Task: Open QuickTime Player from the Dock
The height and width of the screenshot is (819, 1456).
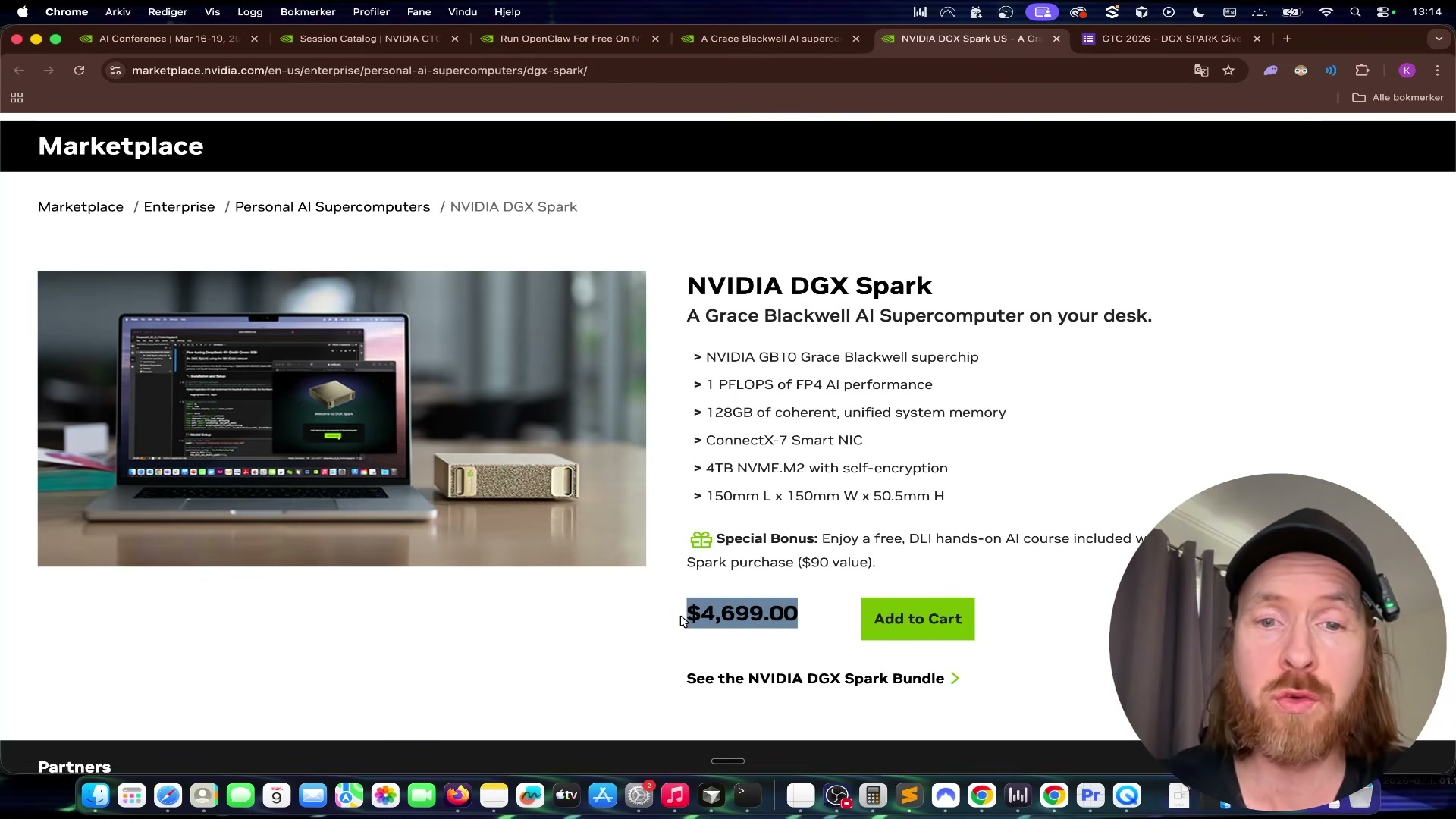Action: 1127,795
